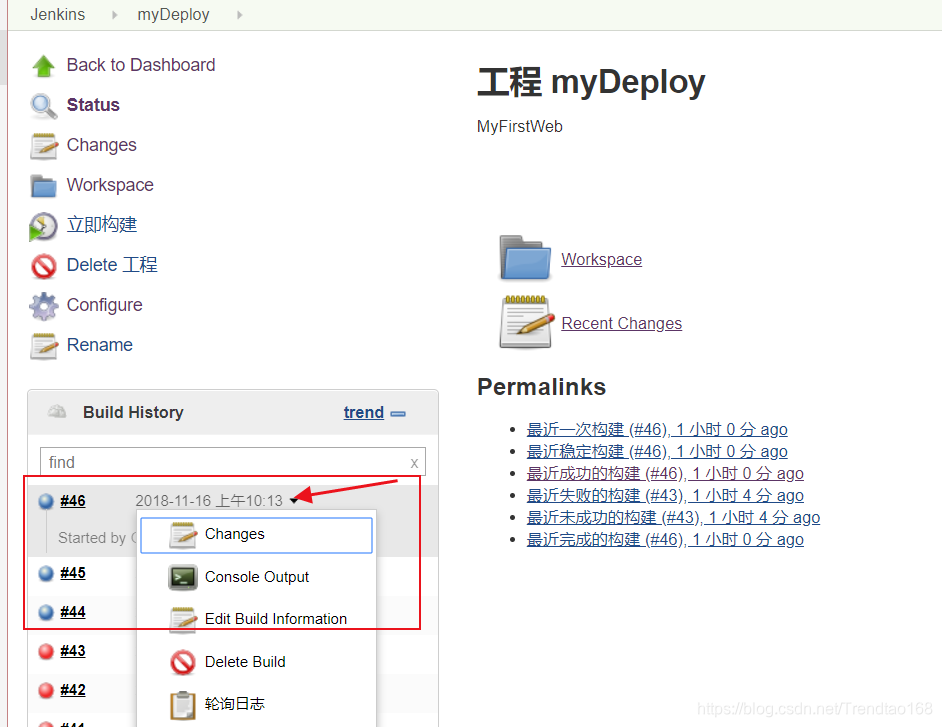Click the Delete Build prohibition icon
Image resolution: width=942 pixels, height=727 pixels.
coord(183,662)
